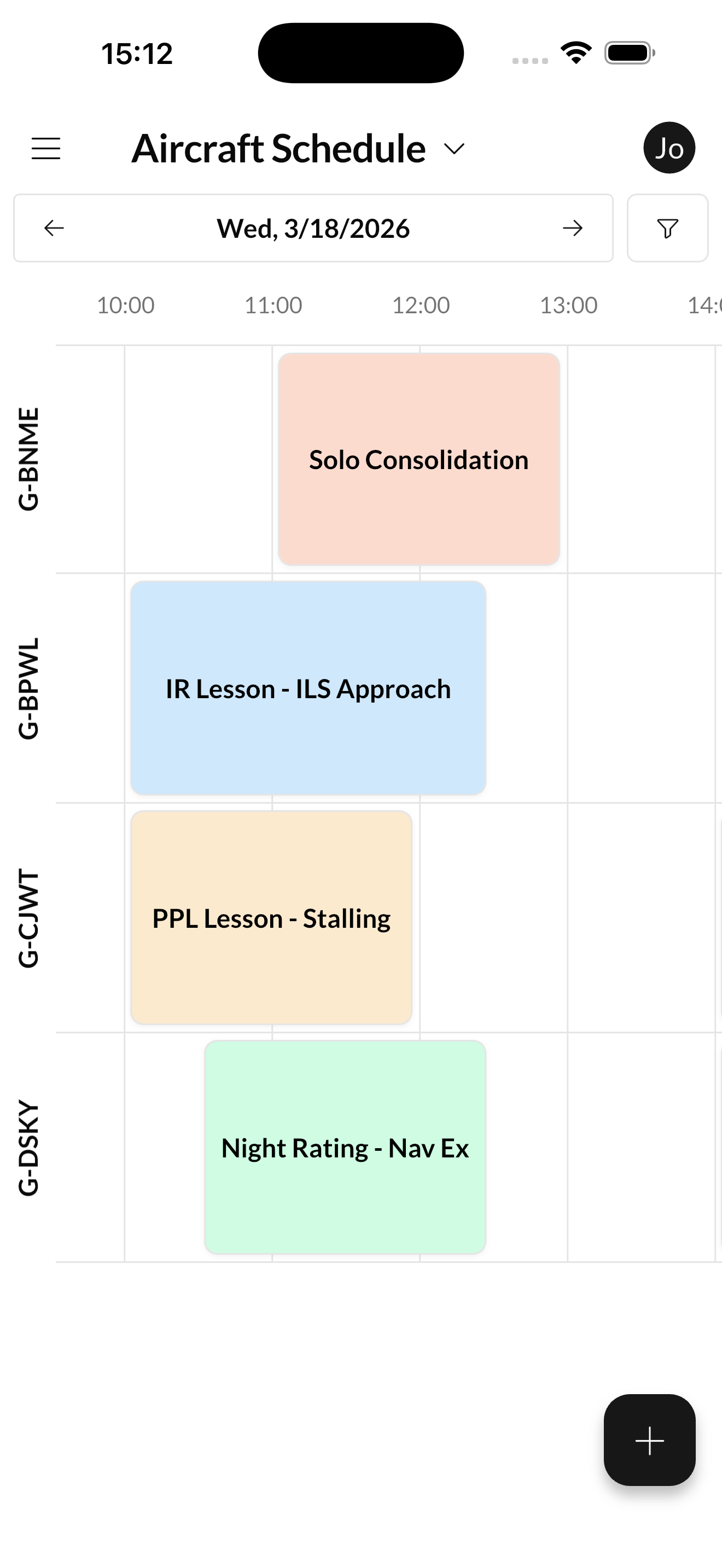Image resolution: width=722 pixels, height=1568 pixels.
Task: Open the Jo user profile avatar
Action: point(669,148)
